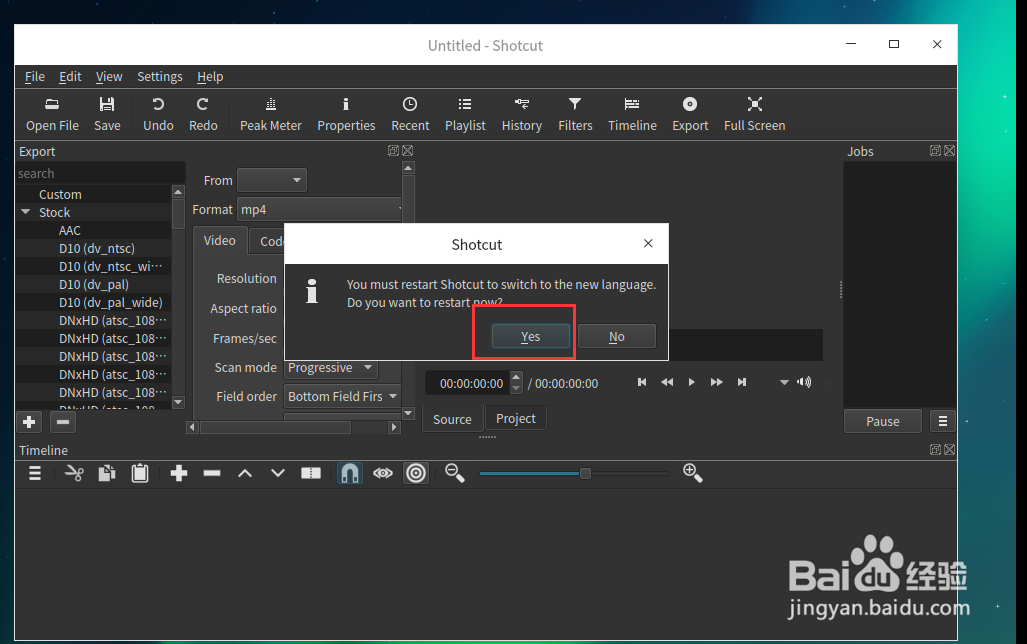Click the Undo toolbar icon
This screenshot has height=644, width=1027.
point(158,114)
